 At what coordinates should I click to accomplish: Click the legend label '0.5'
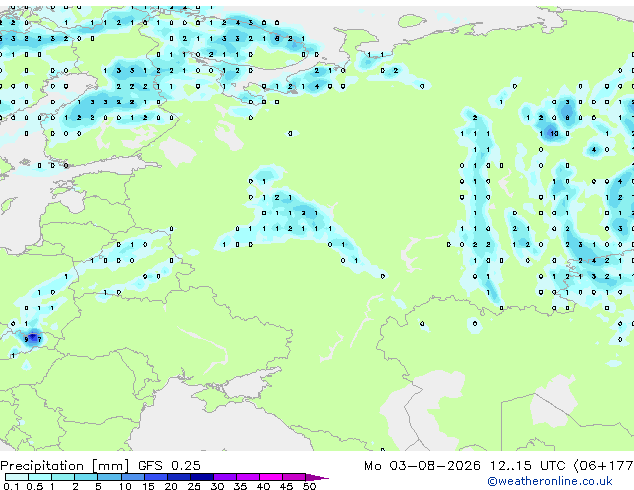[x=35, y=486]
